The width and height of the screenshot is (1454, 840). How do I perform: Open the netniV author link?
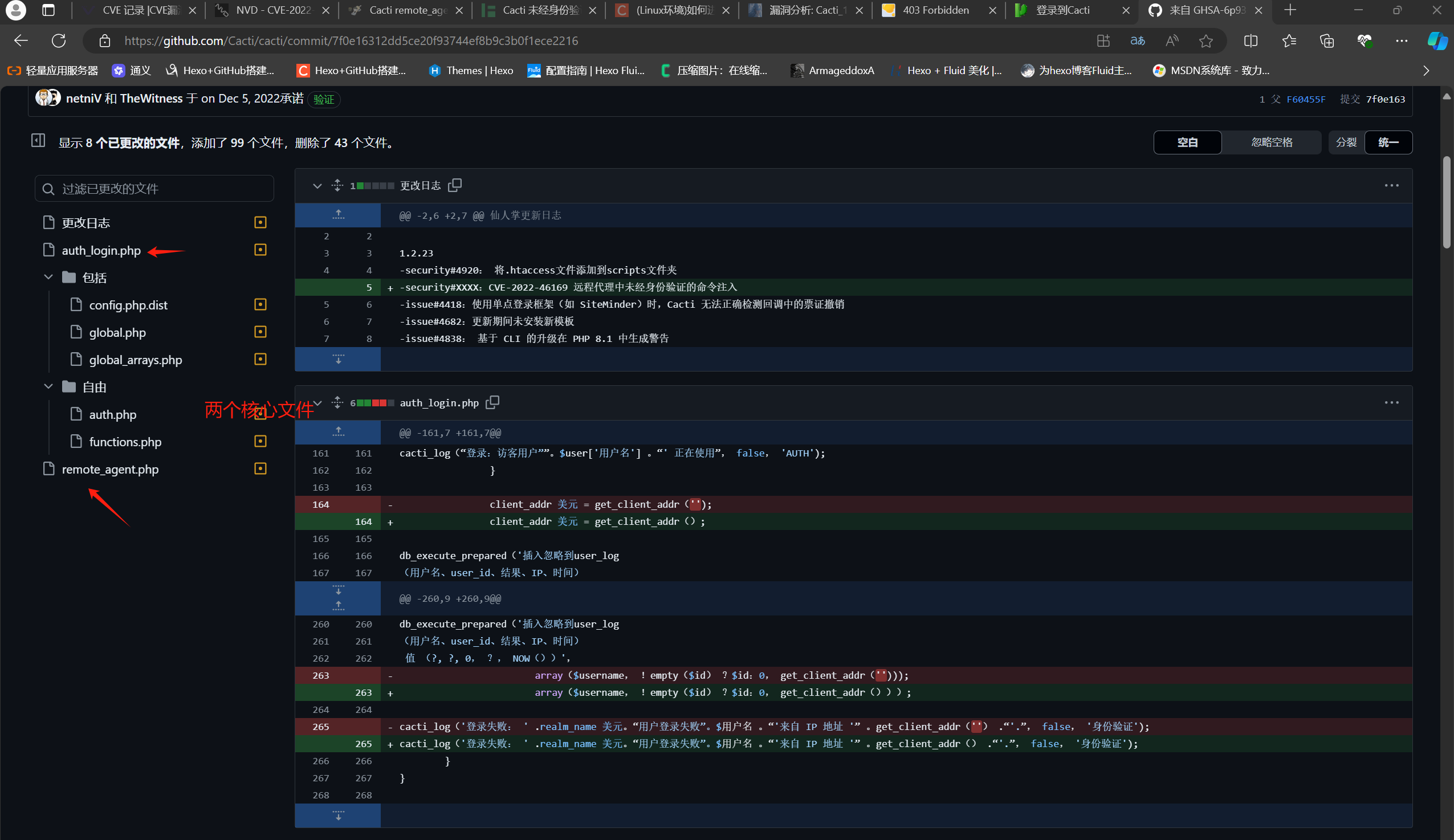pyautogui.click(x=84, y=99)
